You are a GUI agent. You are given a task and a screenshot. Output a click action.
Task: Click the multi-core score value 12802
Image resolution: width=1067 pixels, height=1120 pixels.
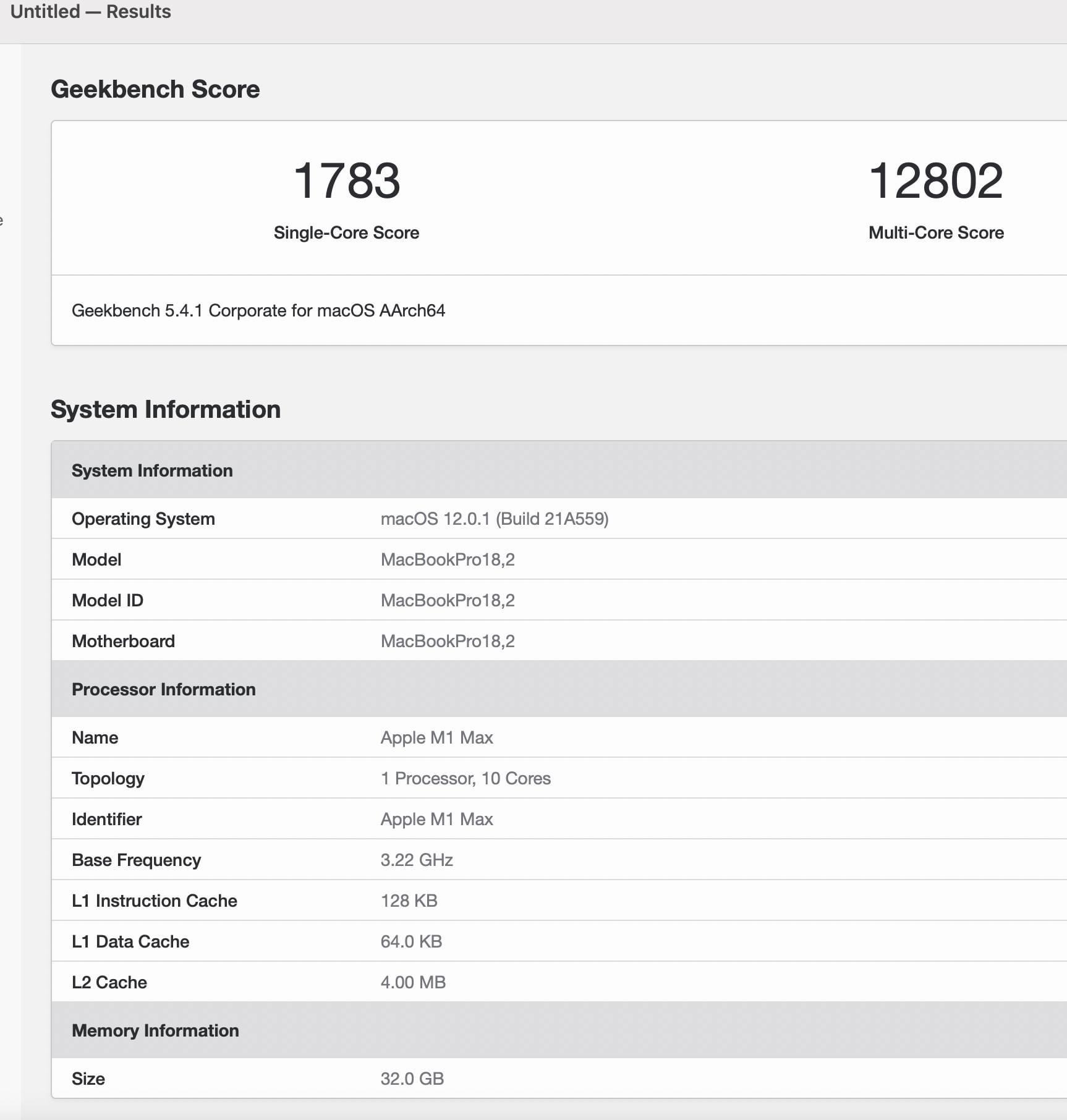coord(936,180)
